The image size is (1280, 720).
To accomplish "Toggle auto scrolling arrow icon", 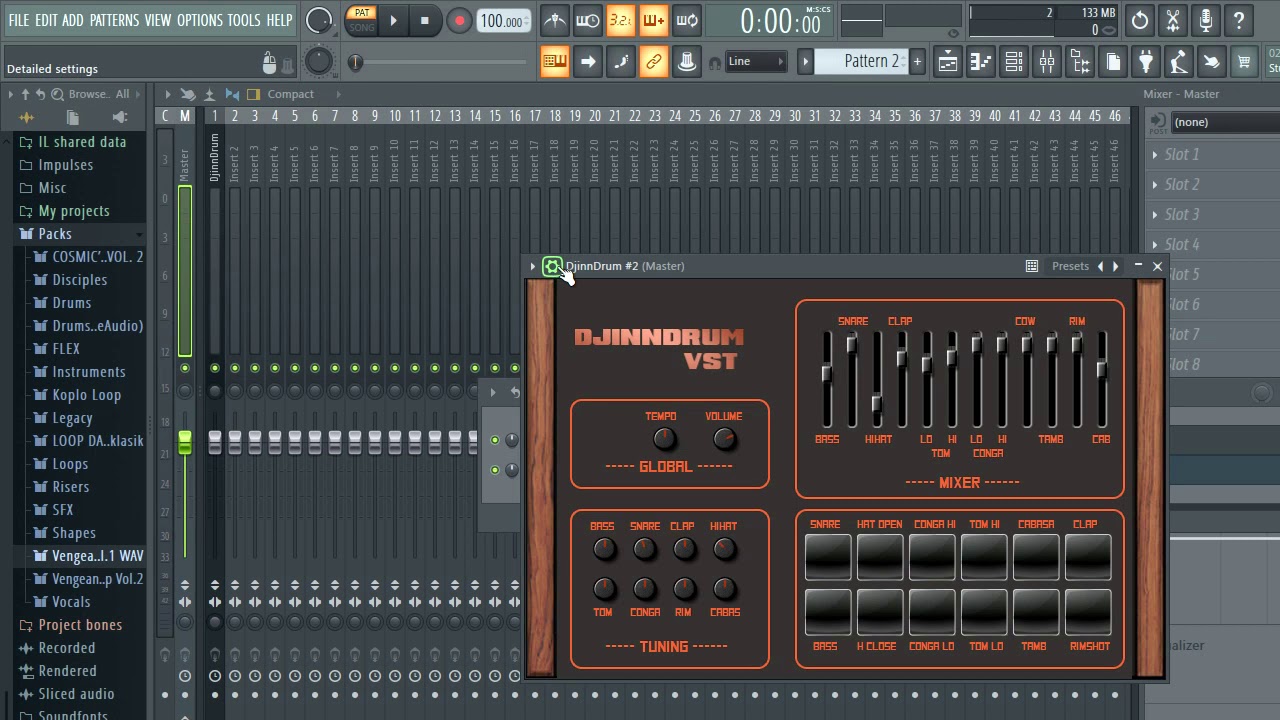I will [588, 62].
